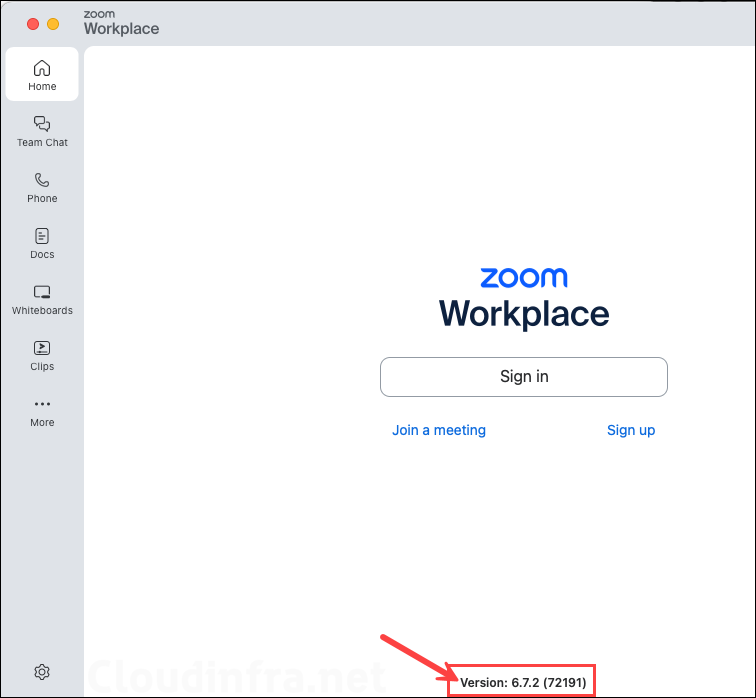Click the Sign in button

pos(524,376)
